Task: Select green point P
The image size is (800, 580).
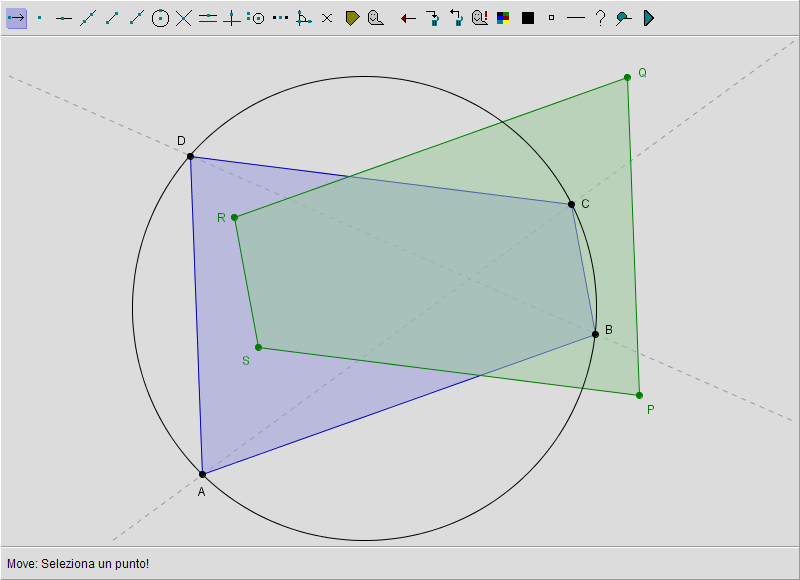Action: 639,395
